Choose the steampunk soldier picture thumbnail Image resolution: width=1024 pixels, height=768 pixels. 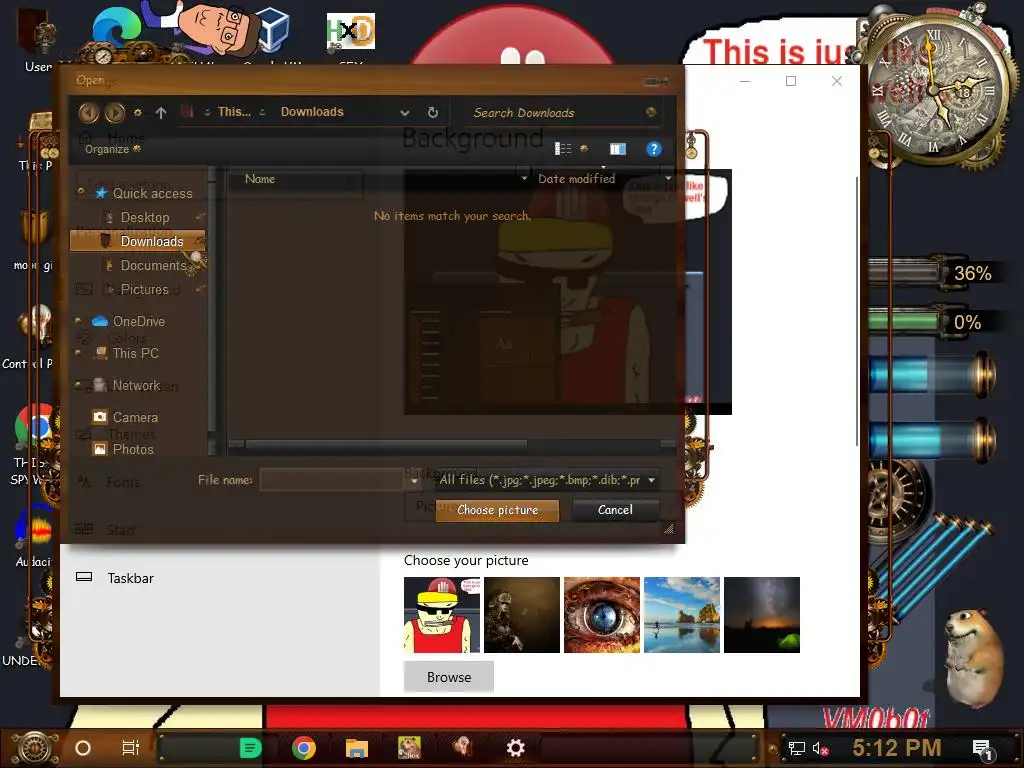click(x=522, y=615)
